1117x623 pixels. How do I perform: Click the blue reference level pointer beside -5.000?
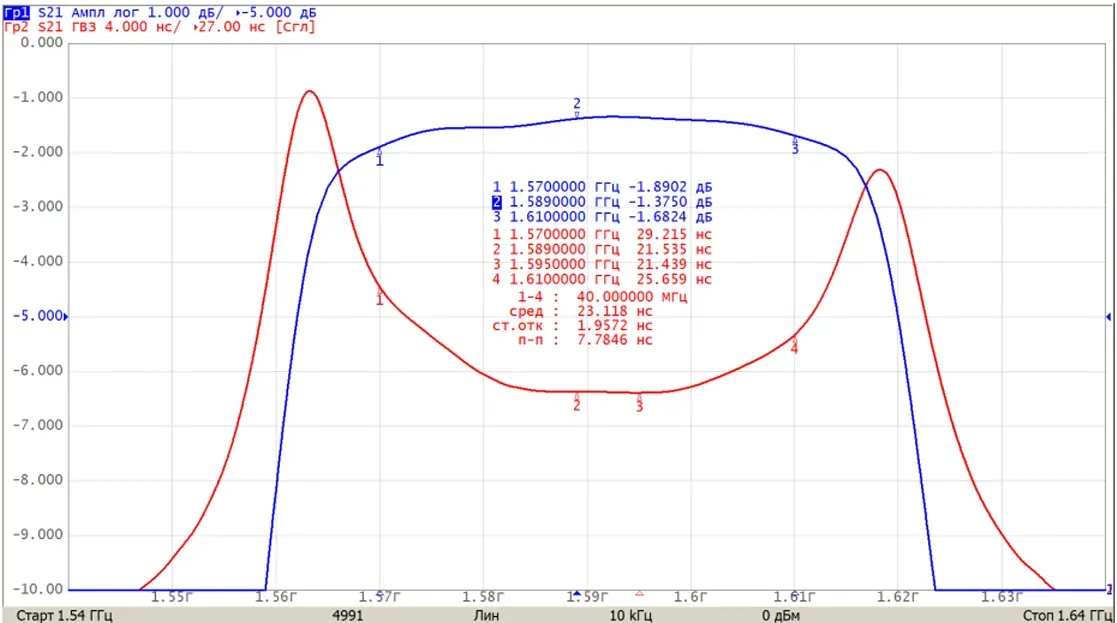point(66,316)
